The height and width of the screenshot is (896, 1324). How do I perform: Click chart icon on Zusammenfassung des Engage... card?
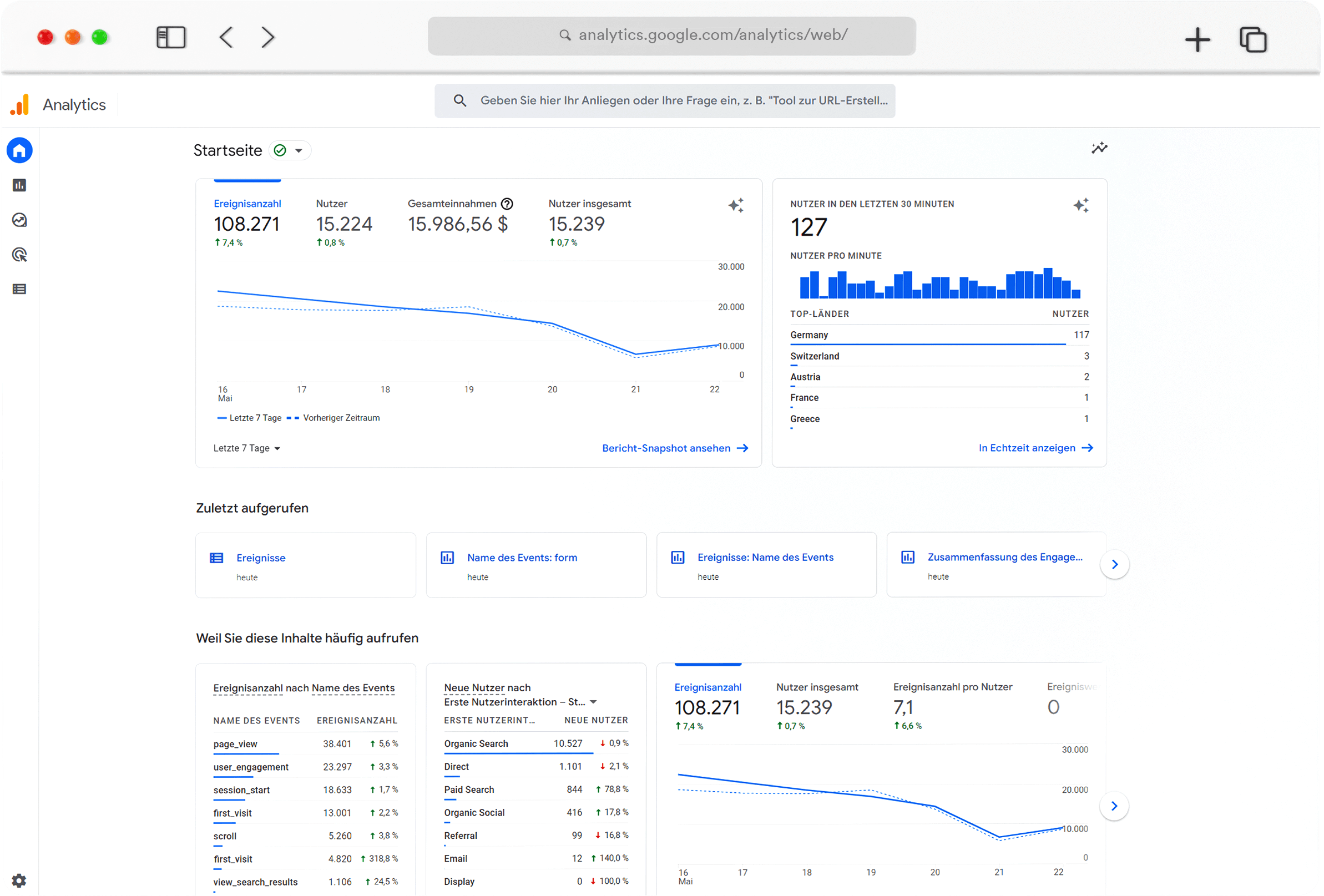[907, 558]
